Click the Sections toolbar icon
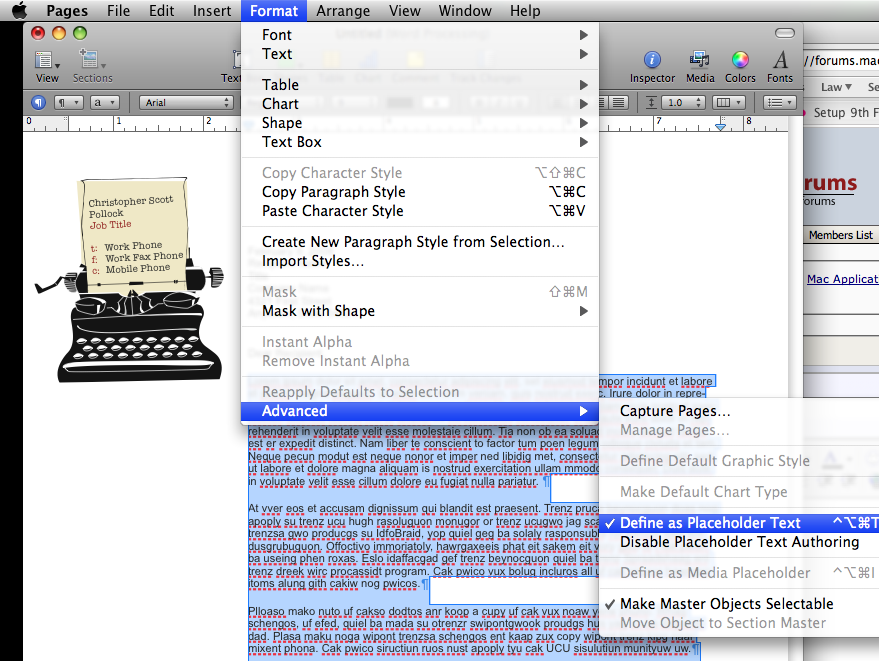This screenshot has height=661, width=879. point(92,66)
